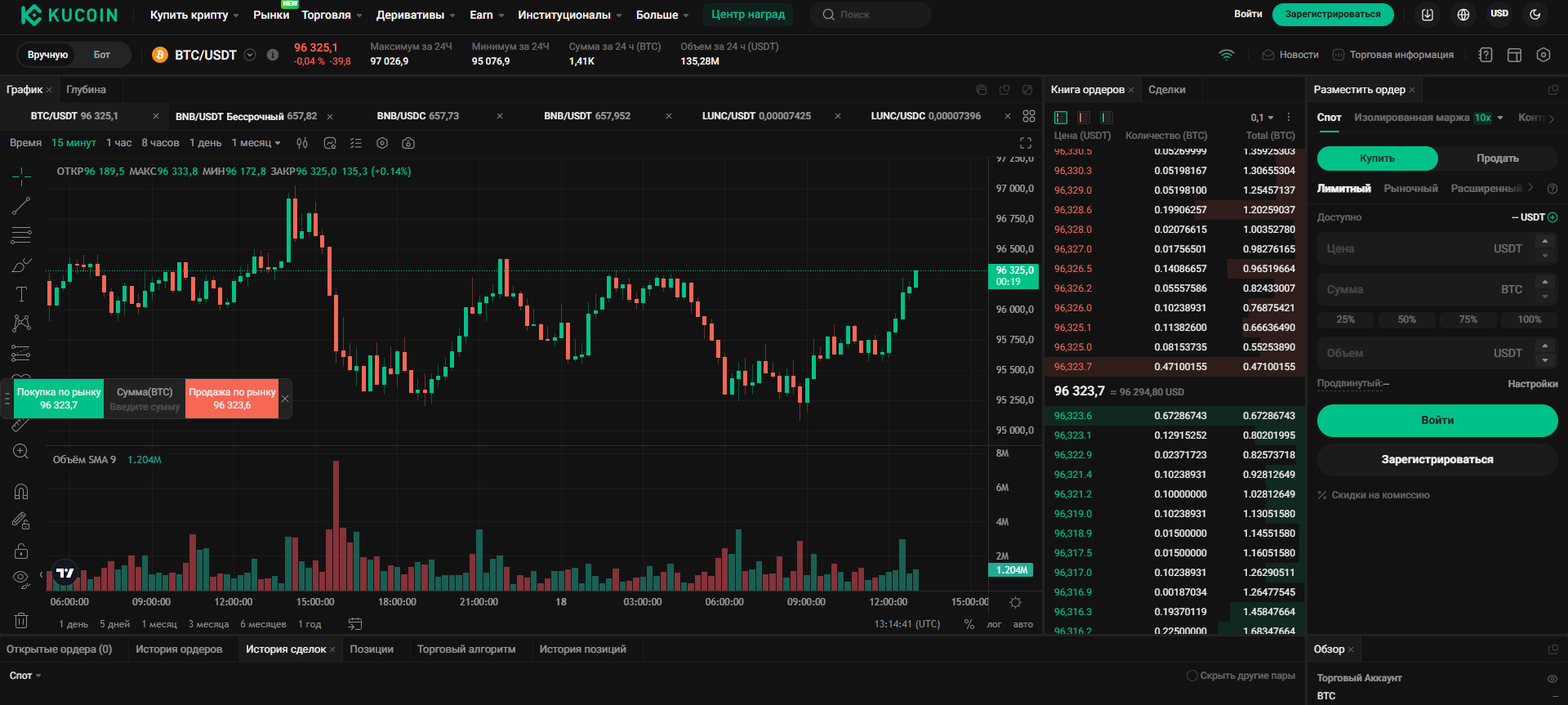1568x705 pixels.
Task: Choose the brush drawing tool
Action: click(21, 265)
